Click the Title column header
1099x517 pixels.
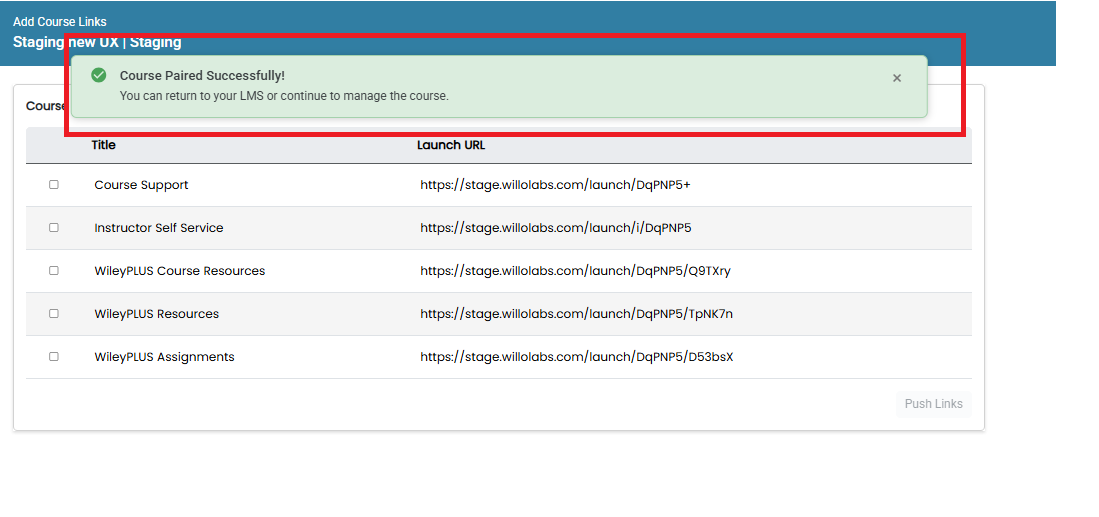click(104, 146)
